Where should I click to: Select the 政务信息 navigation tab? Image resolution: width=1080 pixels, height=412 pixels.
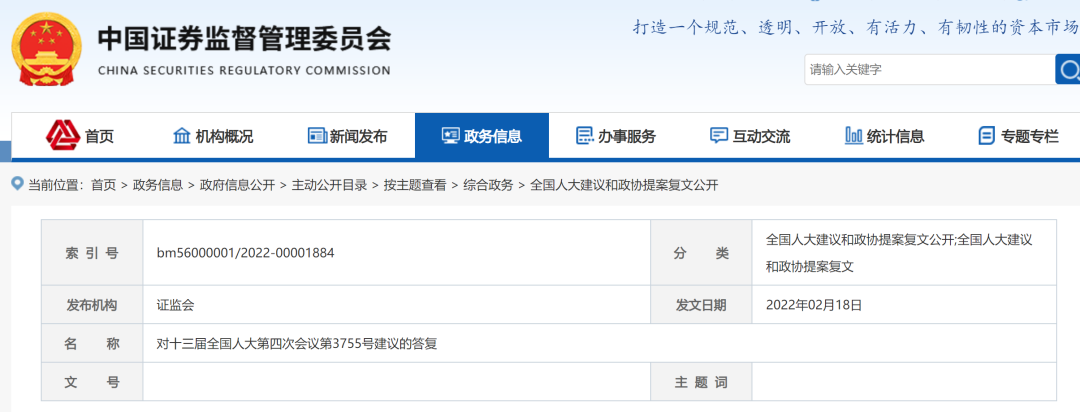[482, 136]
